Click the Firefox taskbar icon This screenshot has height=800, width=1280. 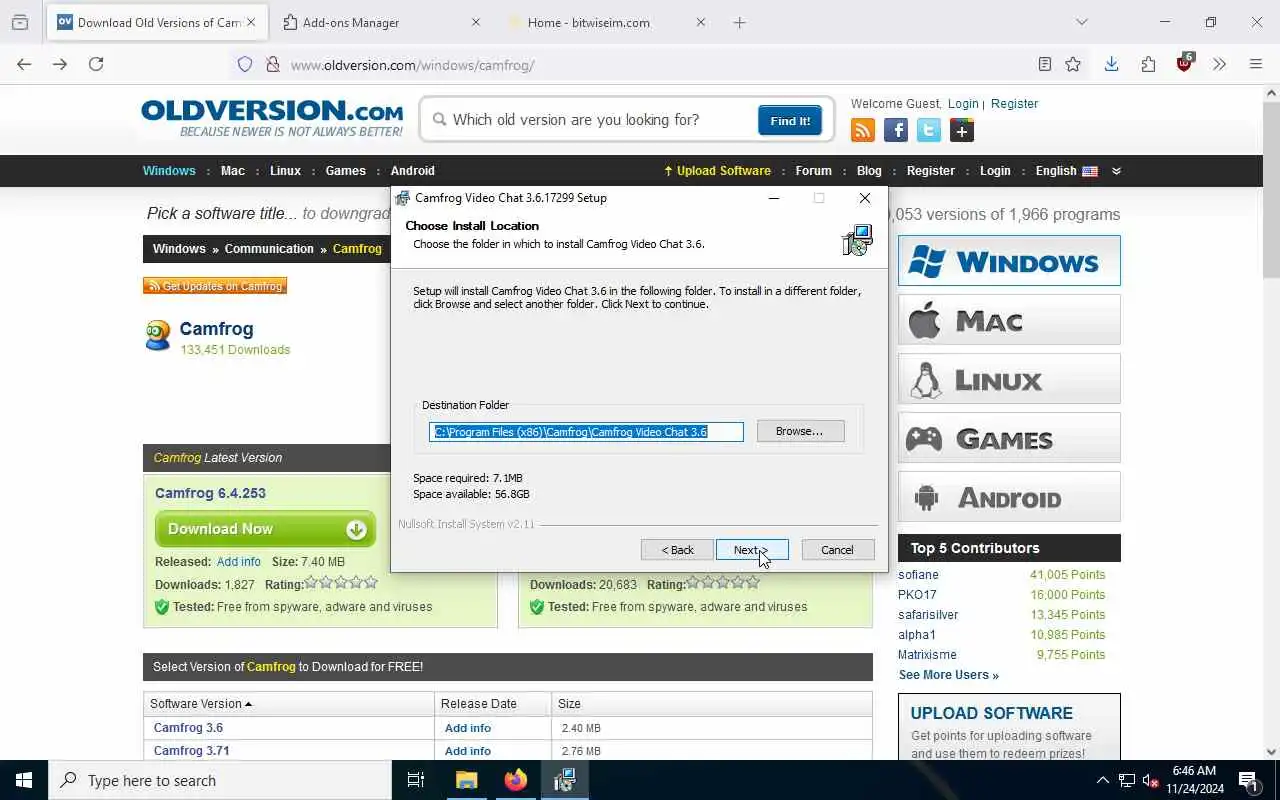[x=515, y=780]
